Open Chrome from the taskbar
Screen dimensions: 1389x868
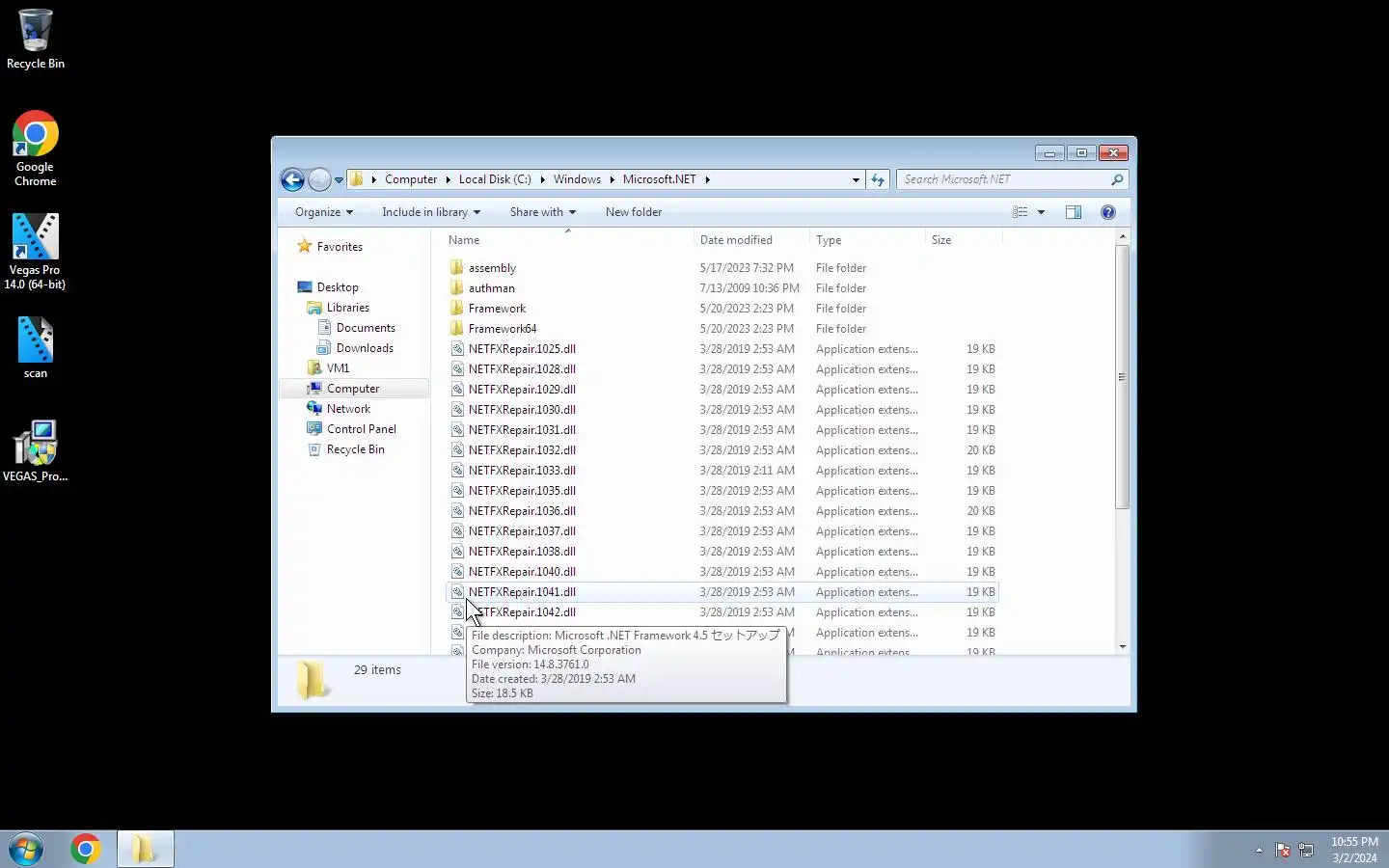click(85, 849)
